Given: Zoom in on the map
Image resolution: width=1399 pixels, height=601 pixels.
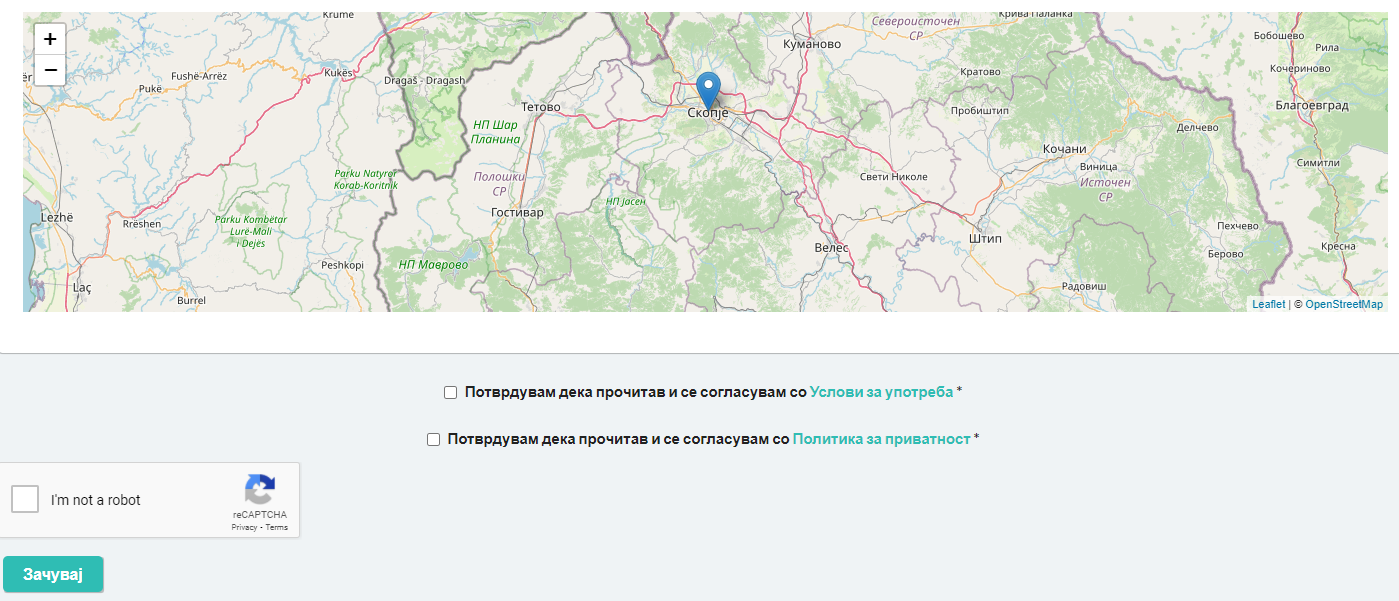Looking at the screenshot, I should point(50,40).
